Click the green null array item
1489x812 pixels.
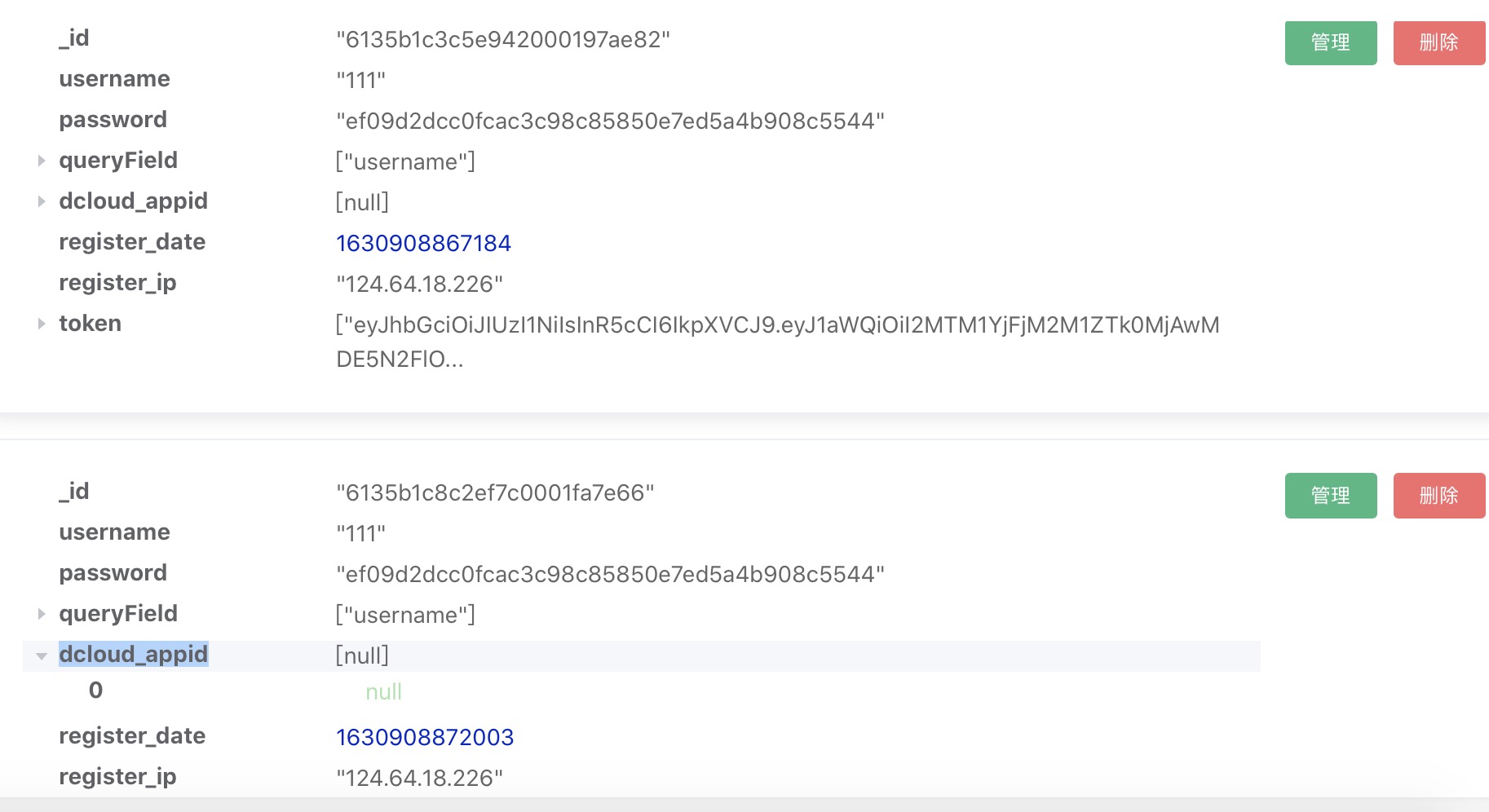point(383,692)
